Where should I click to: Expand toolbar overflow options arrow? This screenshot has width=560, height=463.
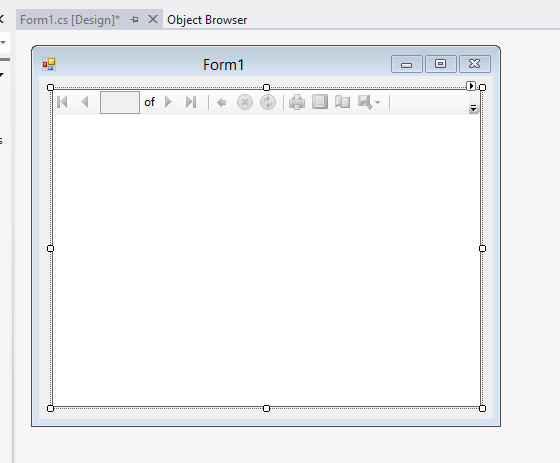click(474, 108)
